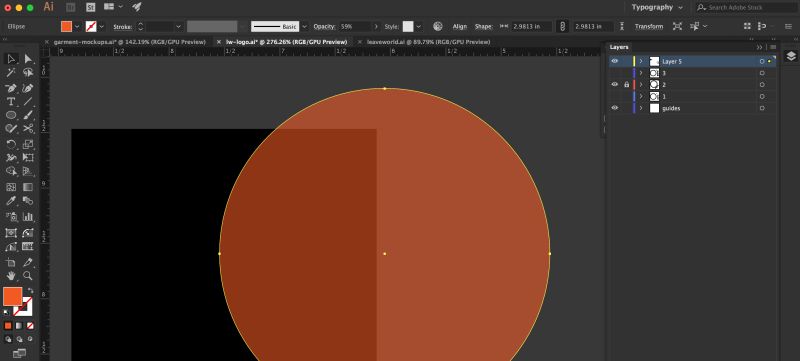Screen dimensions: 800x361
Task: Select the Paintbrush tool
Action: pos(28,115)
